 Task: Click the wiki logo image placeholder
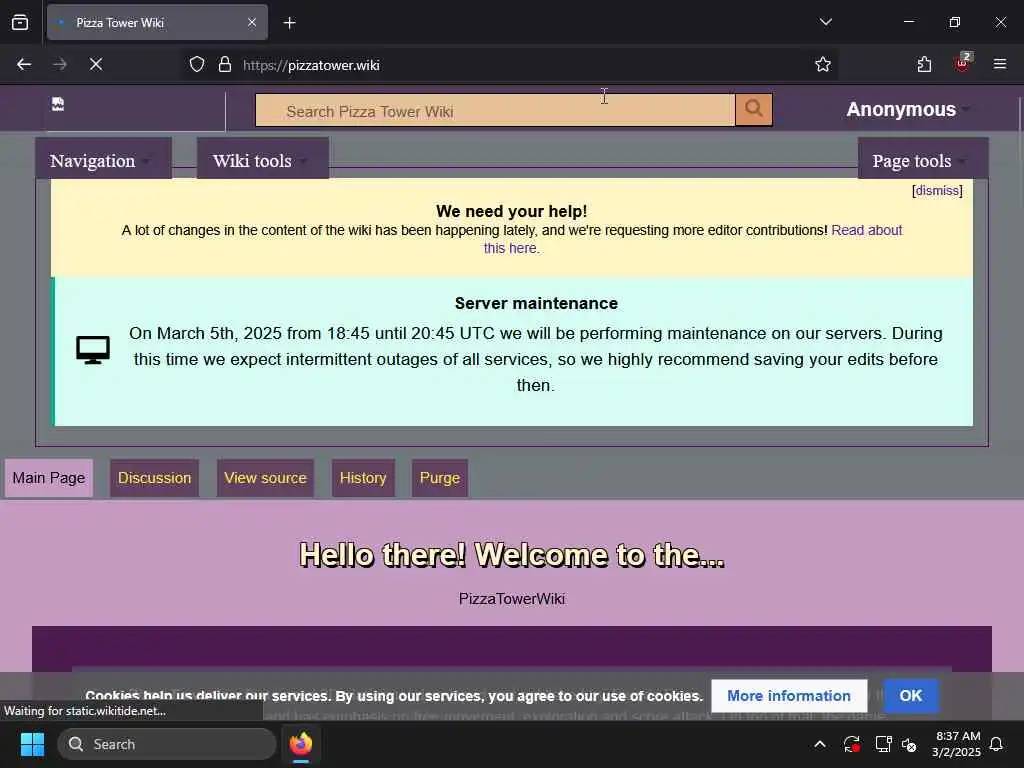pos(57,104)
